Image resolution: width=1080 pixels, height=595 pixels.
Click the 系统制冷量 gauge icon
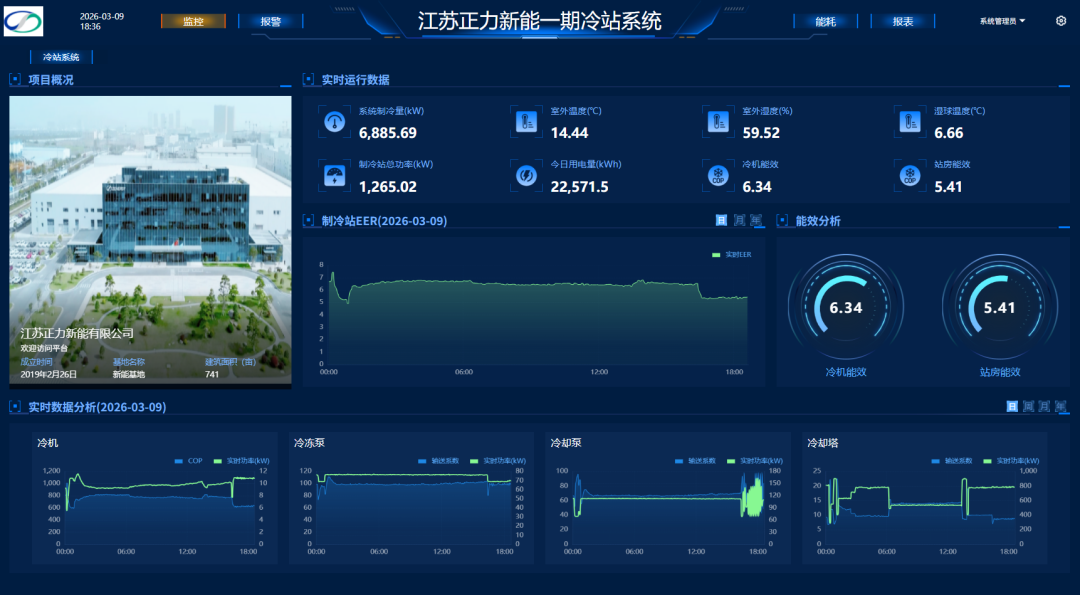[x=334, y=122]
